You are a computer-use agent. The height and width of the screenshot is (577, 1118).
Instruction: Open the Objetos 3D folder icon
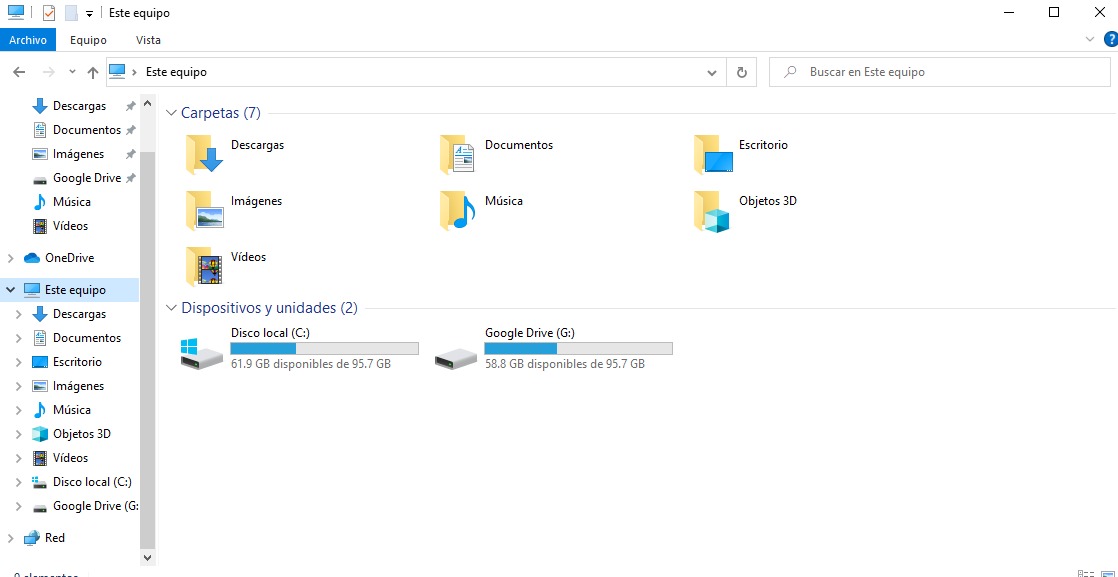pos(712,211)
